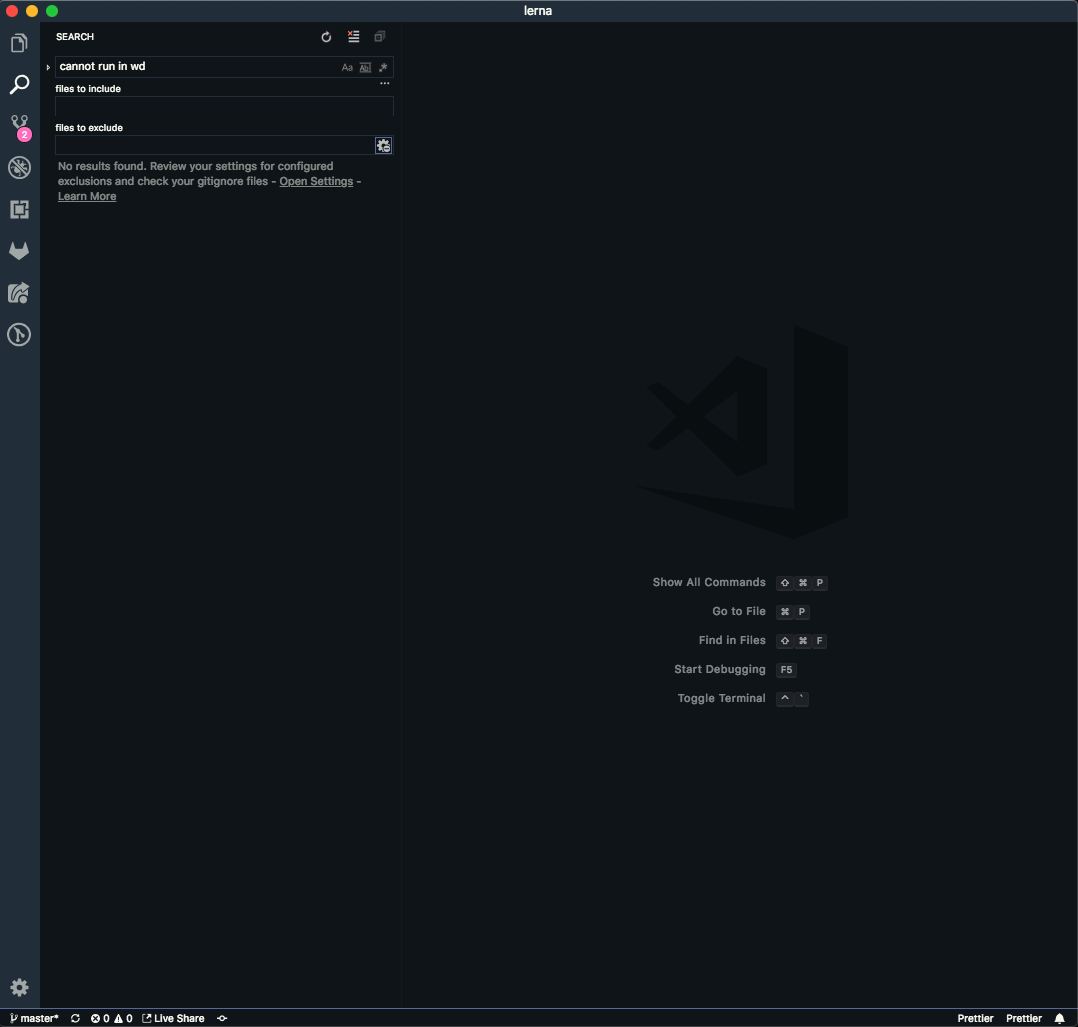Click the second Prettier status bar item
The image size is (1078, 1027).
coord(1024,1018)
